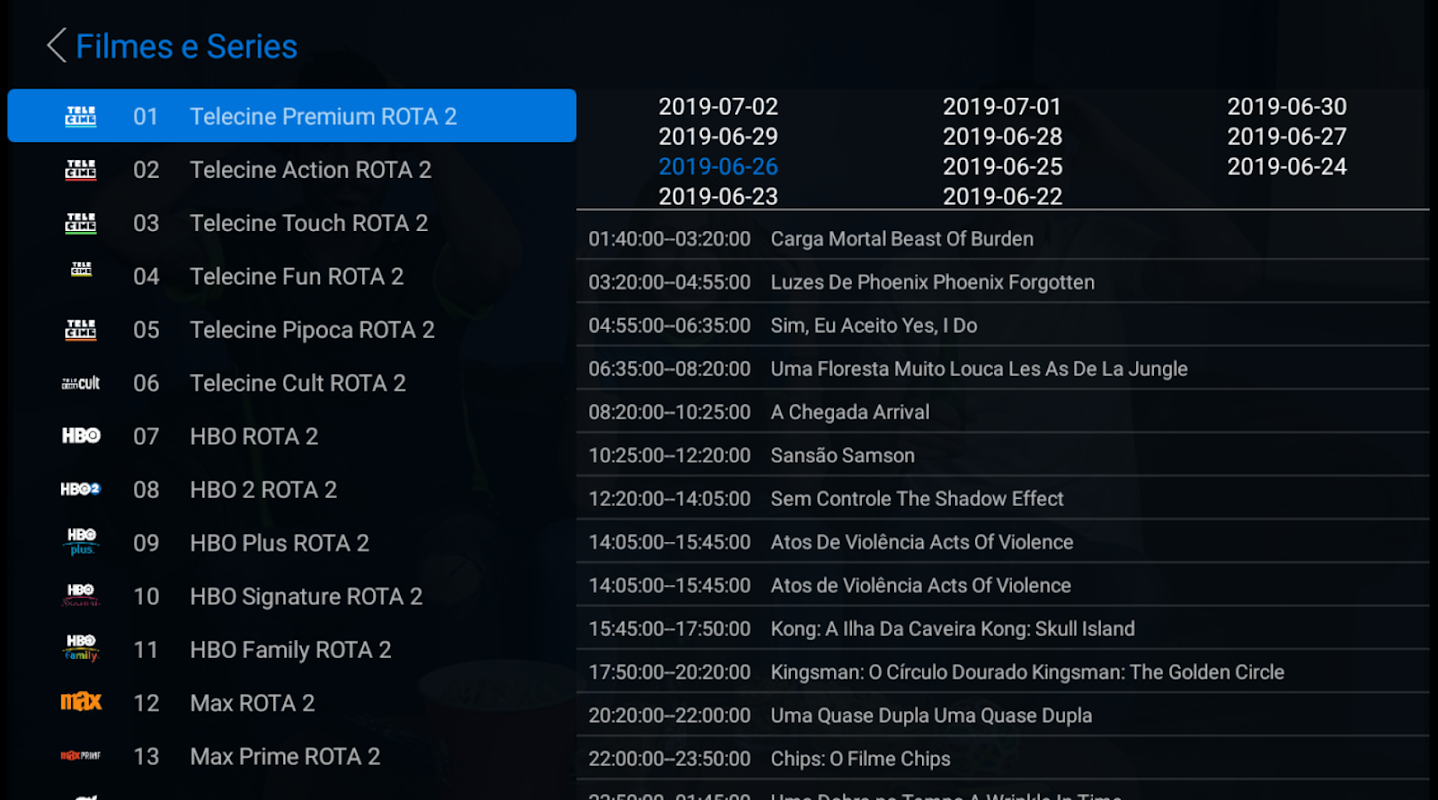Click the Telecine logo next to Telecine Premium ROTA 2

[x=81, y=116]
